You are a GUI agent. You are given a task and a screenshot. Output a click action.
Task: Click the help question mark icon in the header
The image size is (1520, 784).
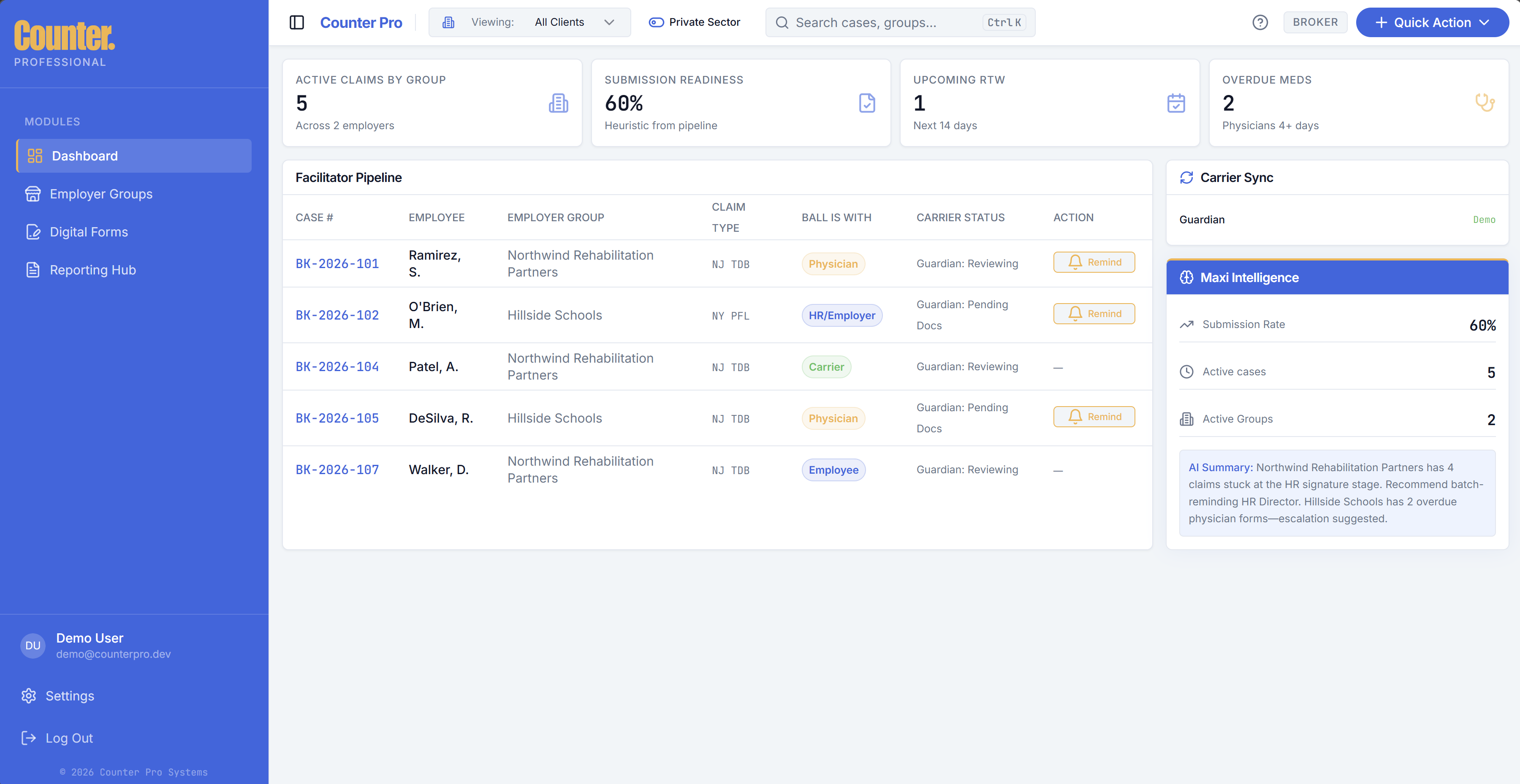click(x=1260, y=22)
